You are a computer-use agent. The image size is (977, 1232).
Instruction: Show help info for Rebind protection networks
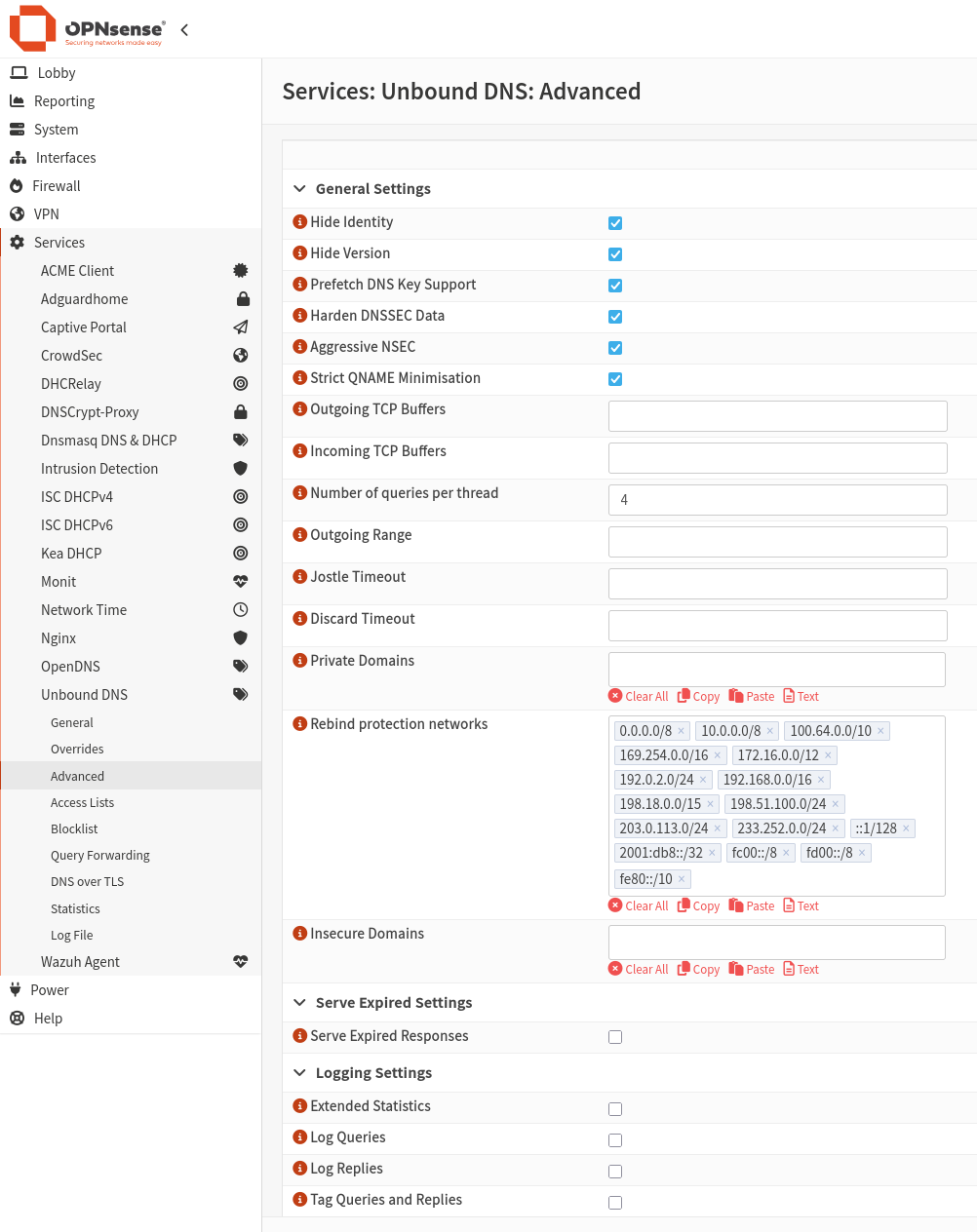click(x=300, y=724)
